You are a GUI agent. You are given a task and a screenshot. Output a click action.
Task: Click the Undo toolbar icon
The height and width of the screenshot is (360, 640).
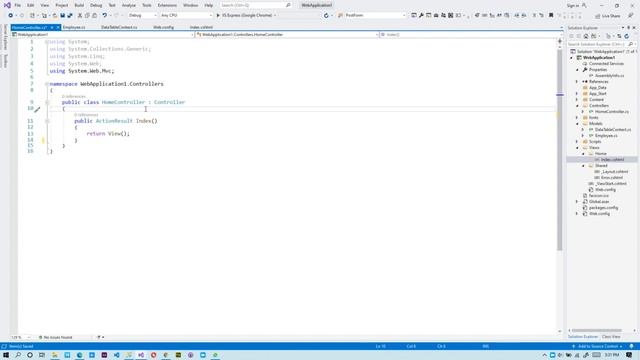(104, 16)
